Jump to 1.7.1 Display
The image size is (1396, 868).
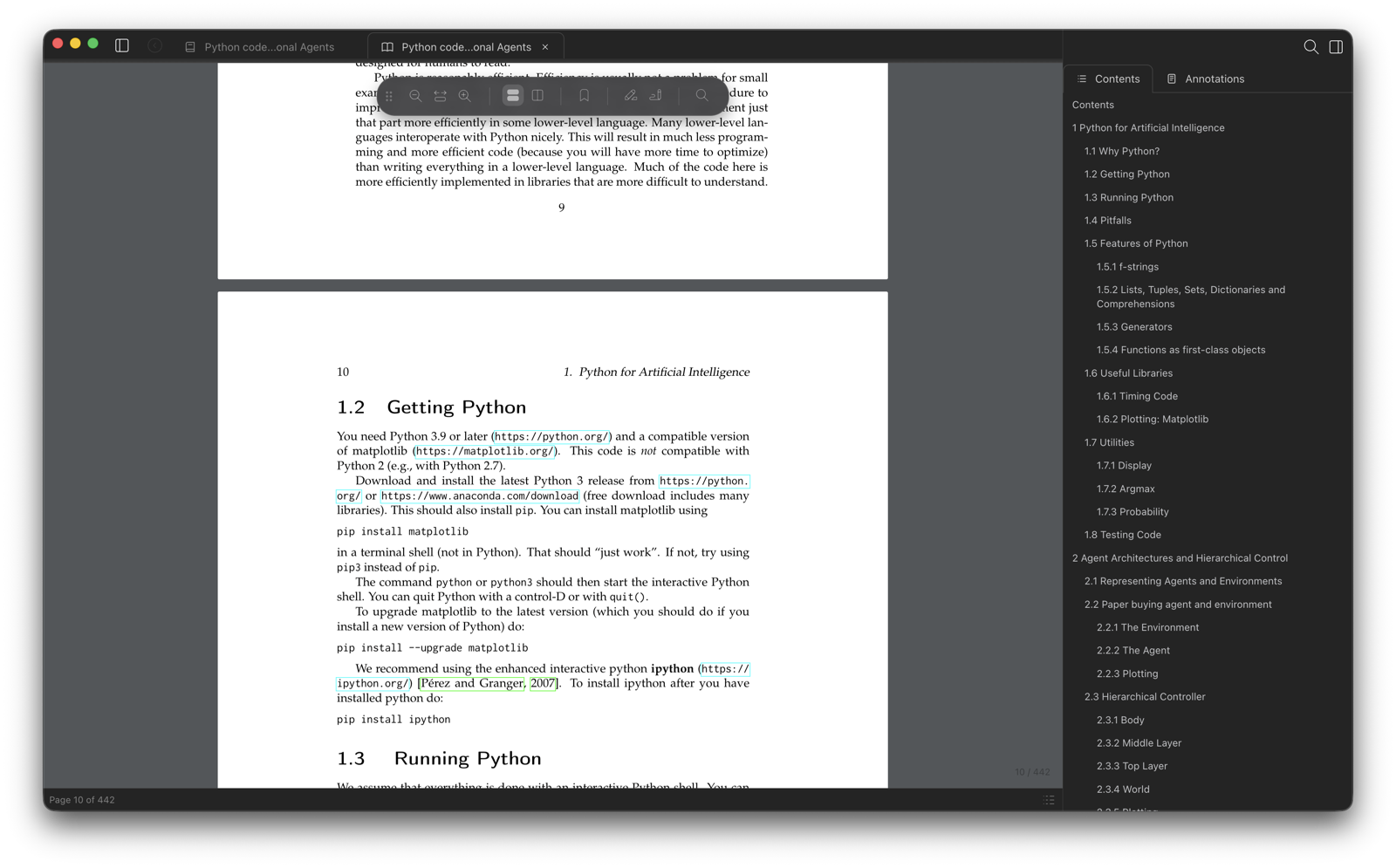(1124, 466)
